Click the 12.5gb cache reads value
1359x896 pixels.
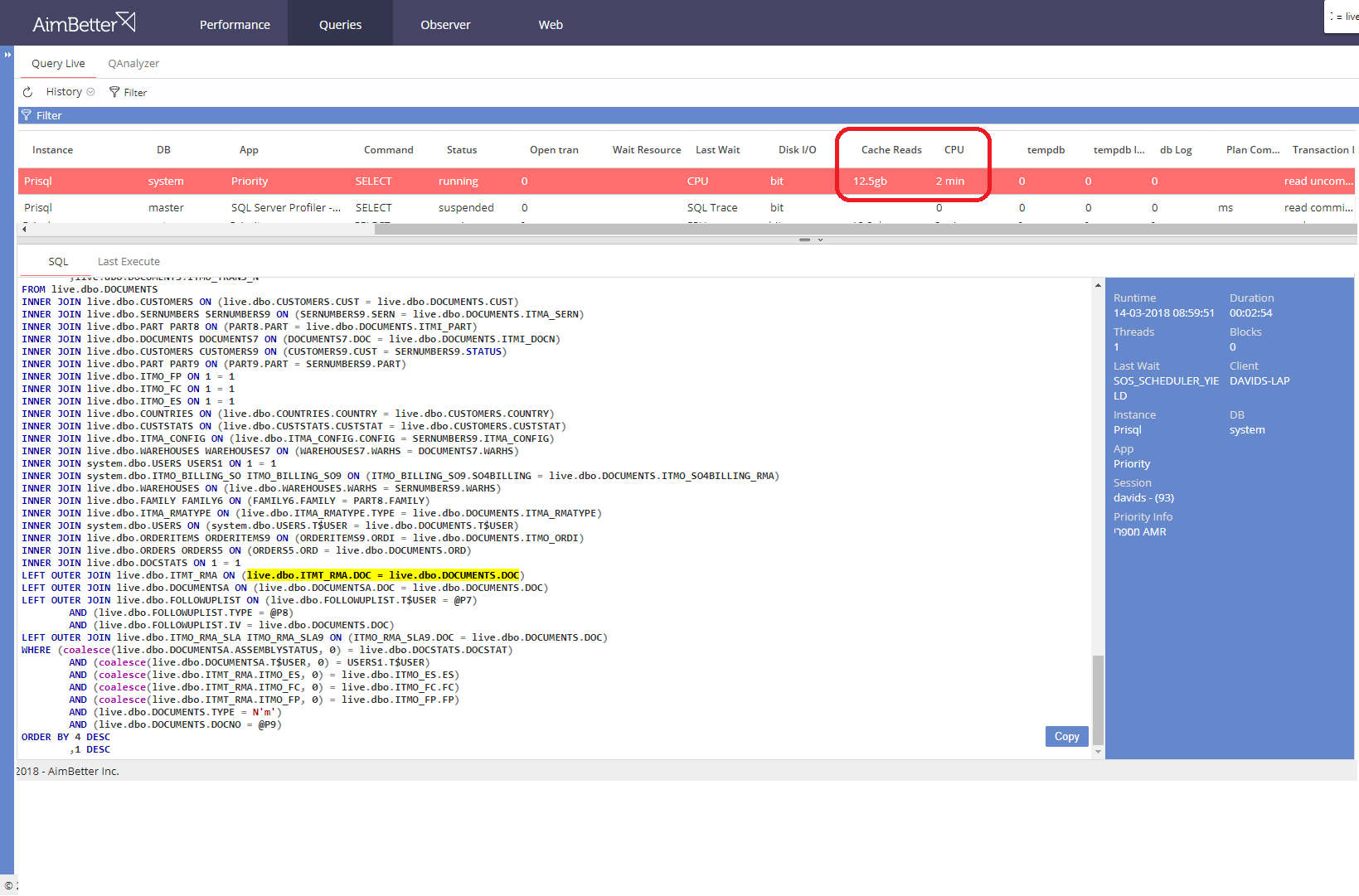click(870, 181)
